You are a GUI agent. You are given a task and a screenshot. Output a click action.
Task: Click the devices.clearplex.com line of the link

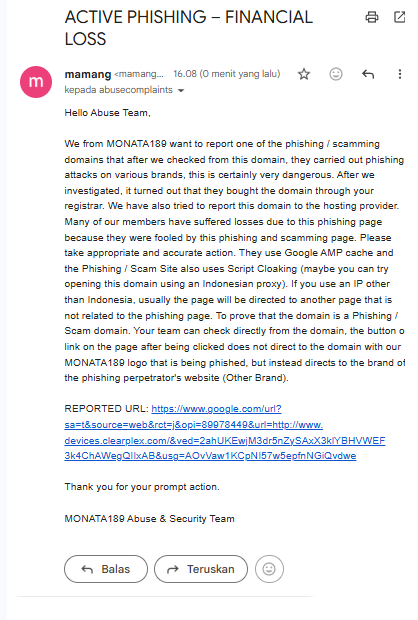click(225, 440)
